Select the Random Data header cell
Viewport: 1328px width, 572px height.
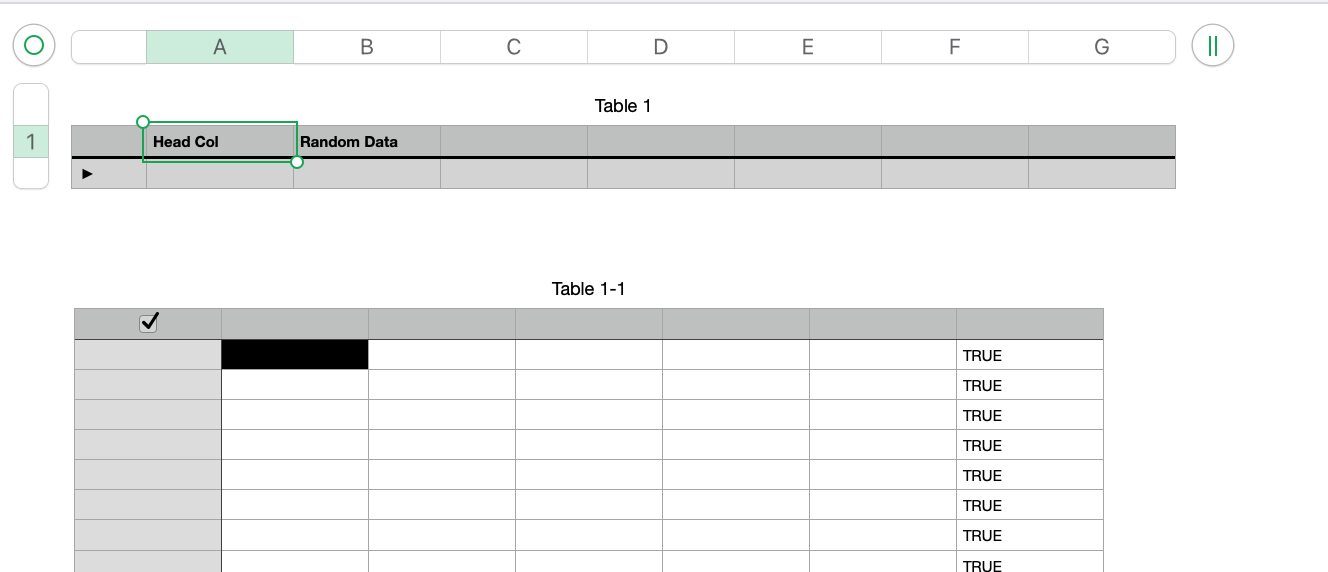[367, 142]
